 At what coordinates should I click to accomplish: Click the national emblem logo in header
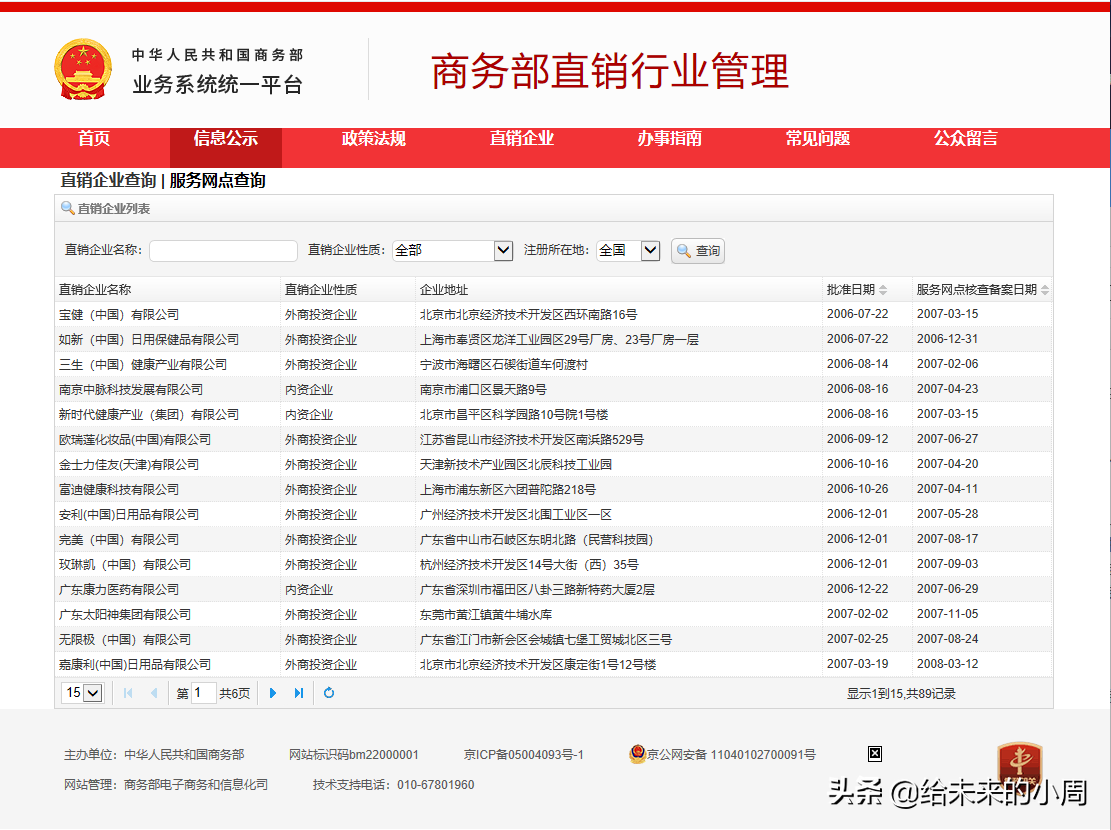pyautogui.click(x=83, y=69)
